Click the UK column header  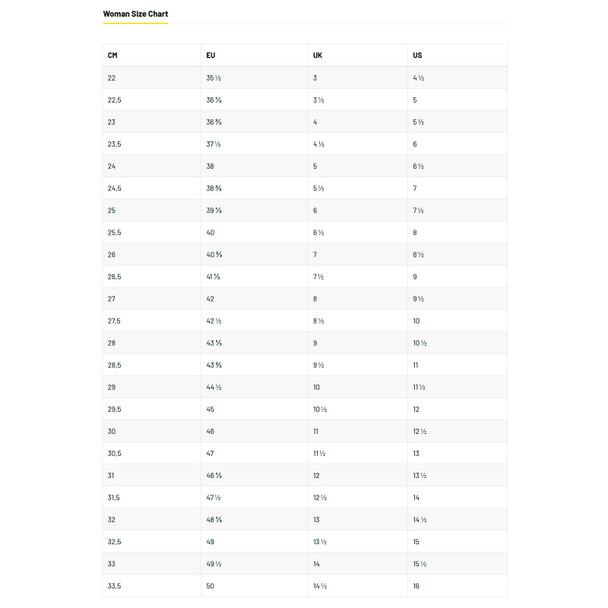317,55
